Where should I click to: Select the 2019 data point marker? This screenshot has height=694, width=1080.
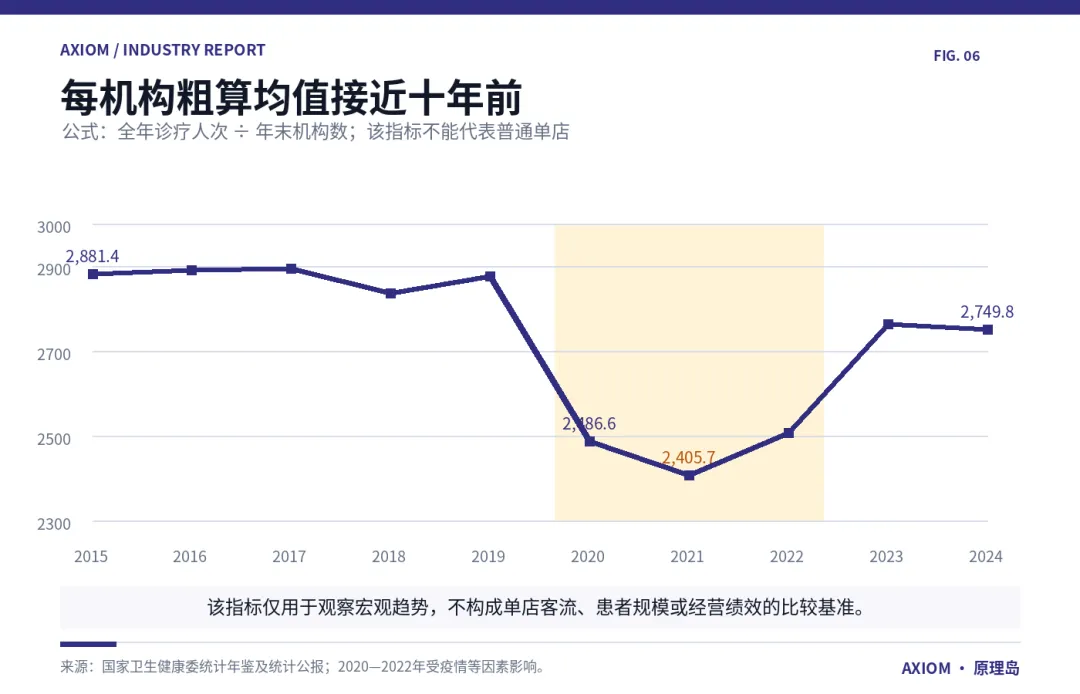(x=490, y=276)
